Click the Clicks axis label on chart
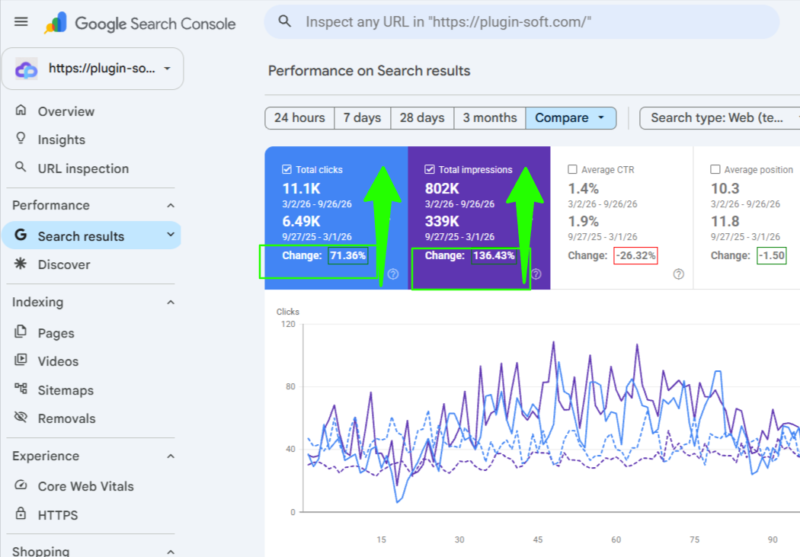This screenshot has width=800, height=557. pyautogui.click(x=288, y=312)
